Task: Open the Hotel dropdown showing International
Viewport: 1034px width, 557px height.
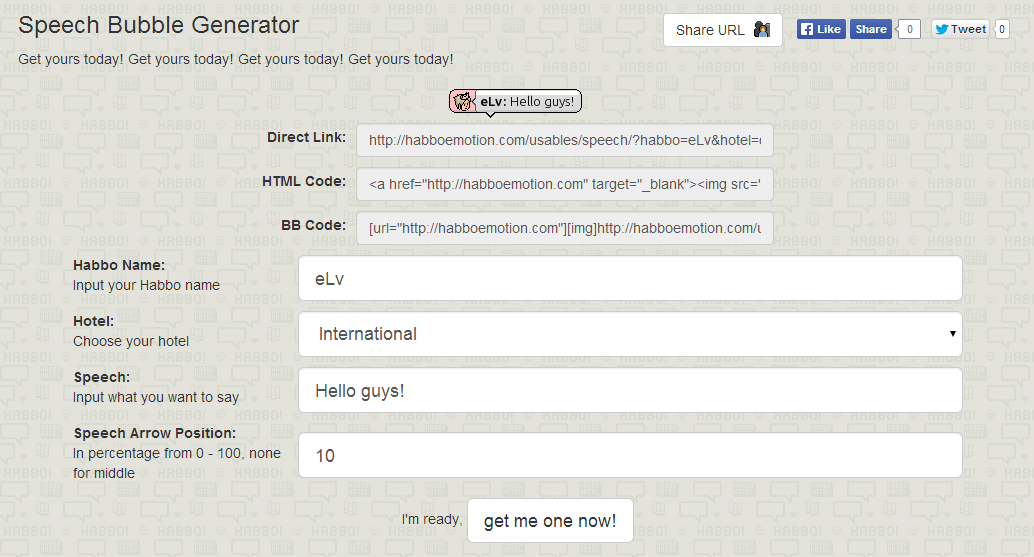Action: click(x=630, y=334)
